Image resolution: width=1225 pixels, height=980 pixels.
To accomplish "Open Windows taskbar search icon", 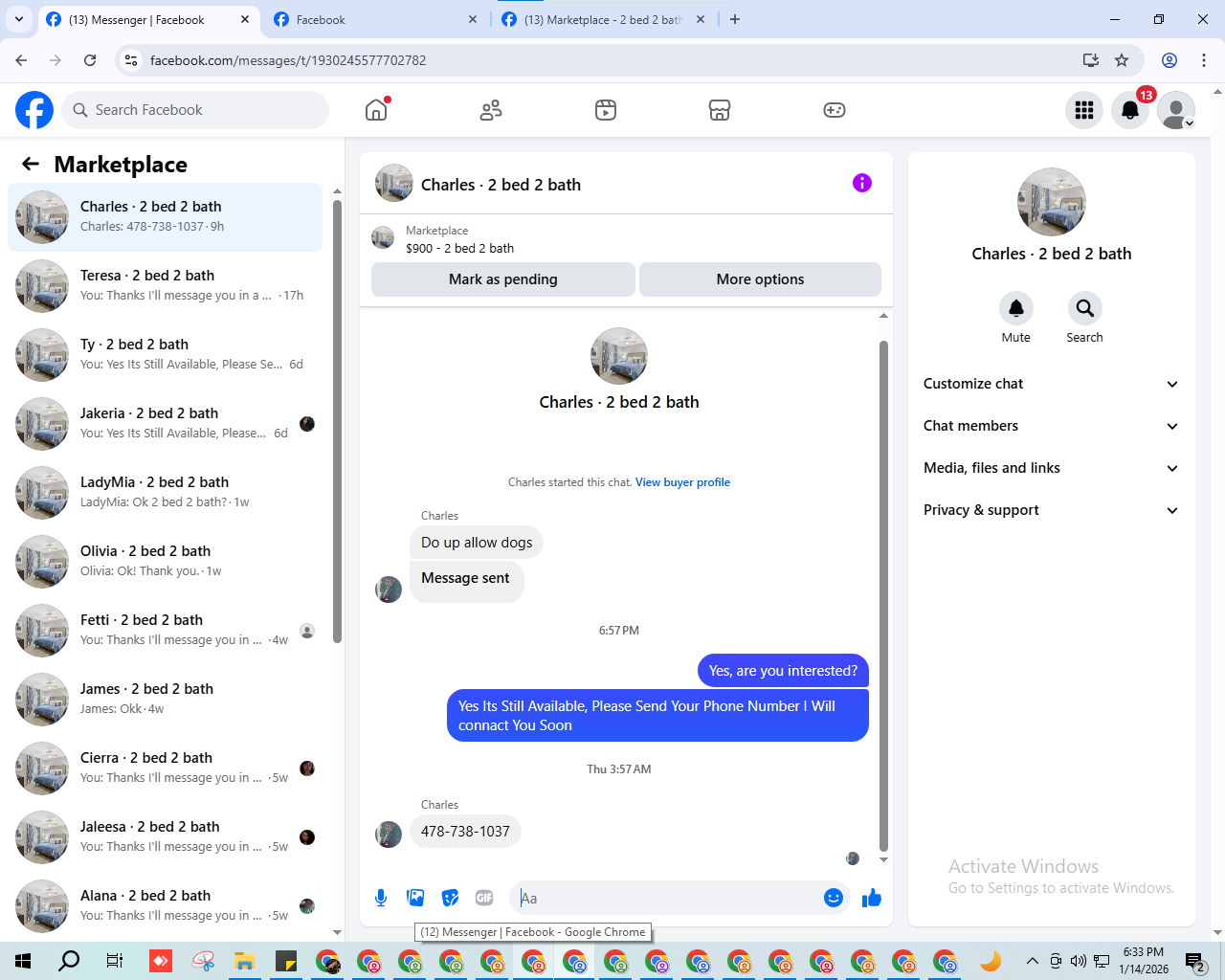I will pyautogui.click(x=69, y=961).
